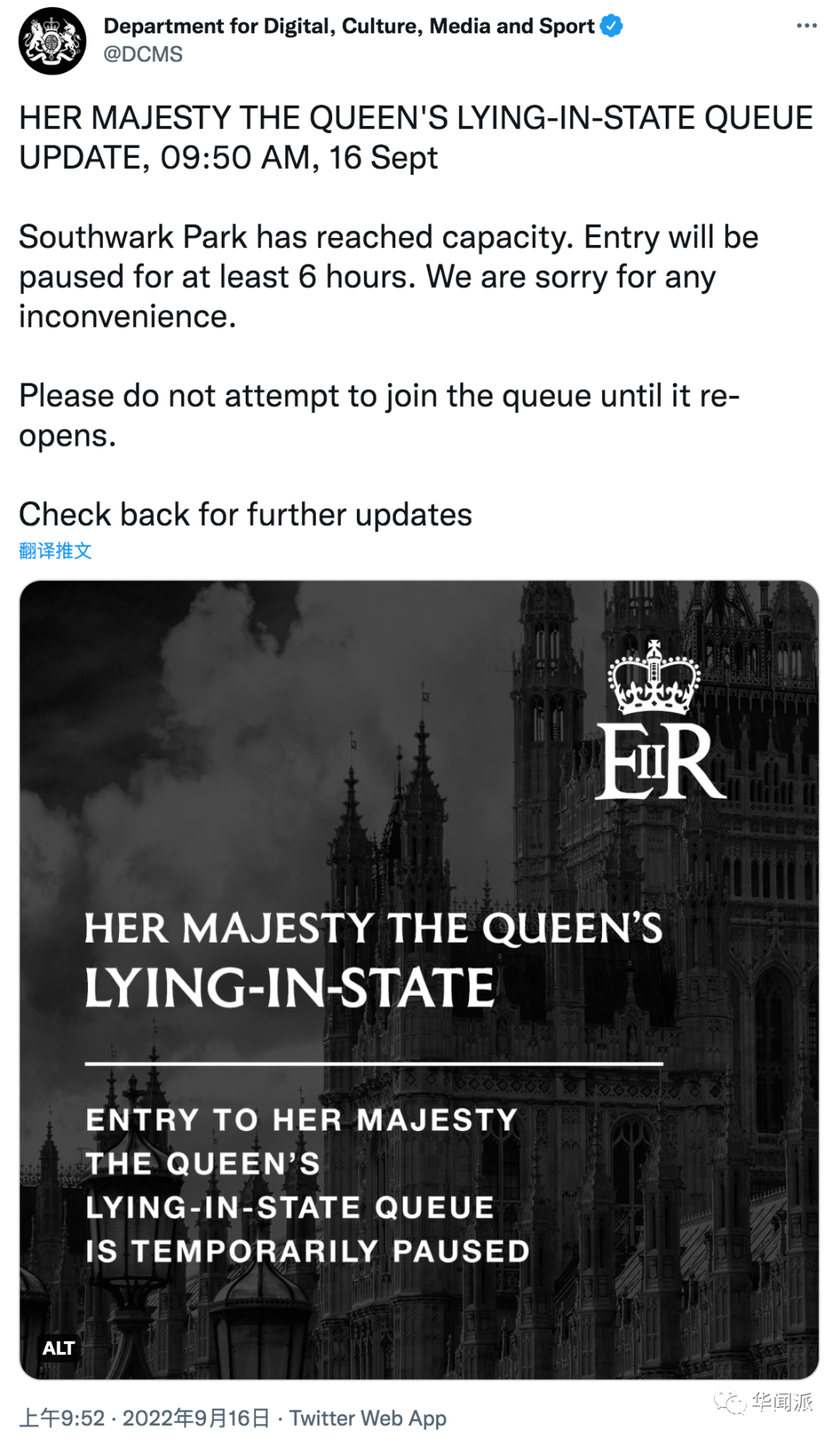
Task: Click the QUEUE UPDATE 09:50 AM heading text
Action: [415, 138]
